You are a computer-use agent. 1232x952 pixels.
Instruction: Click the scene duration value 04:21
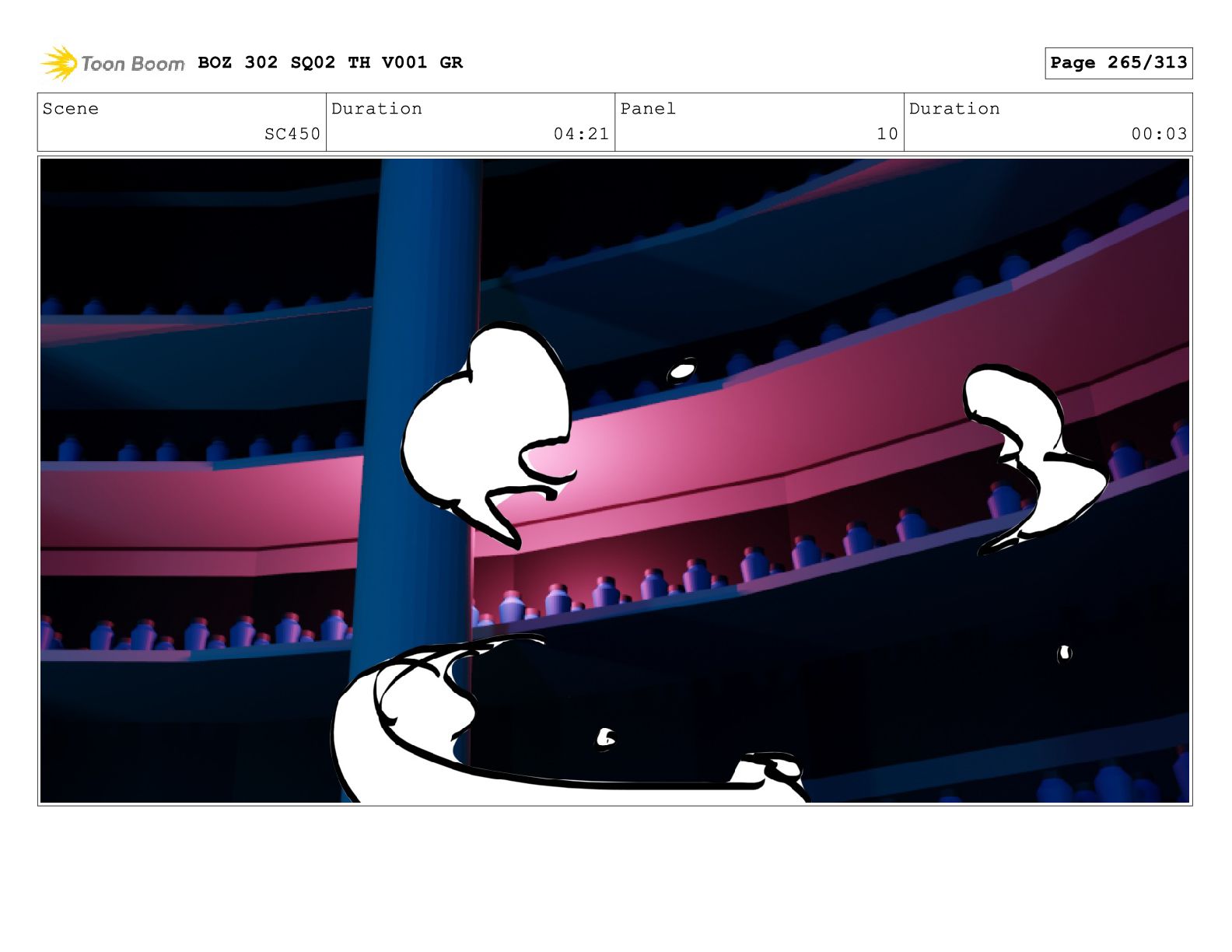[580, 134]
